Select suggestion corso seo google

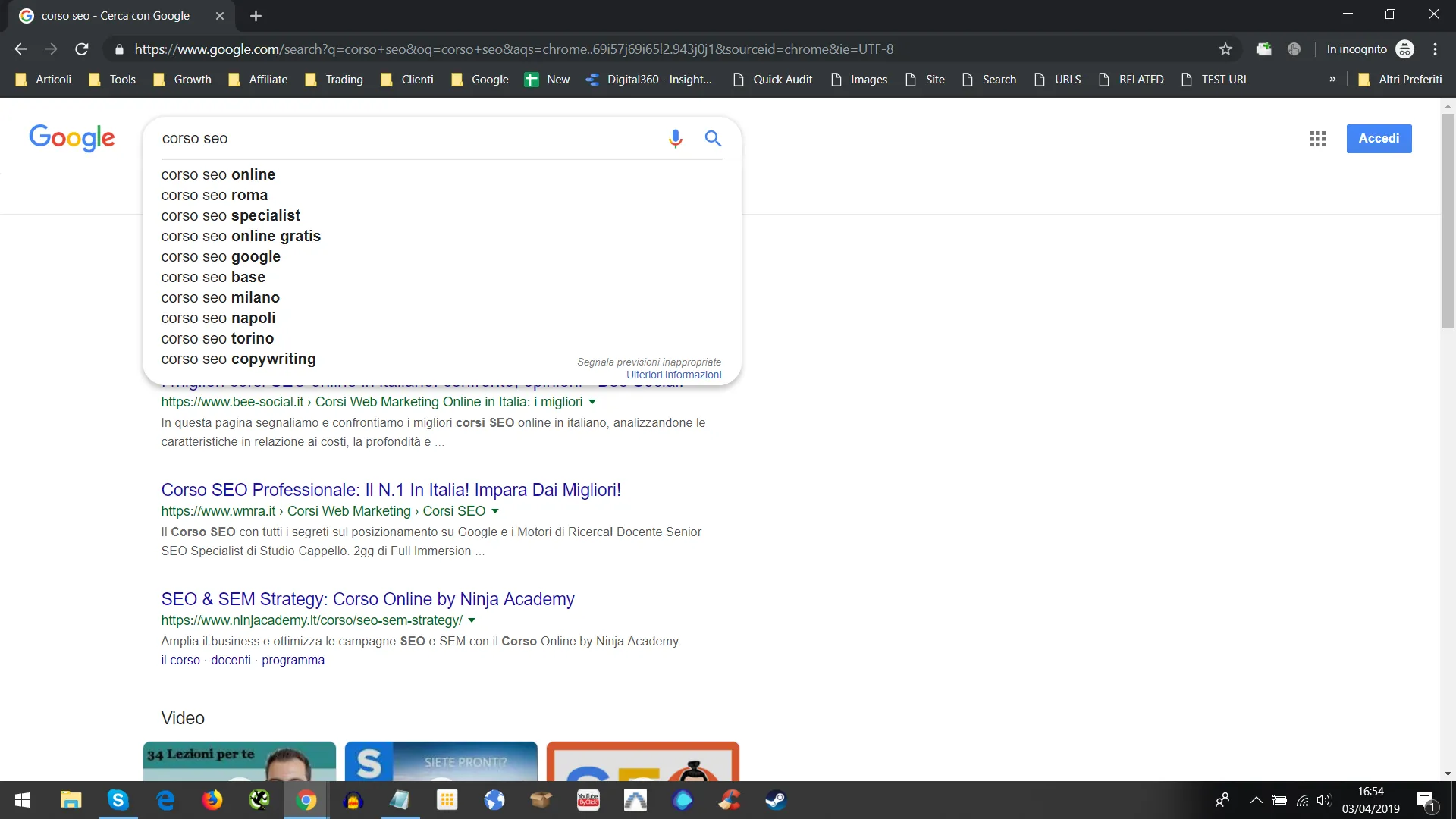(x=441, y=256)
